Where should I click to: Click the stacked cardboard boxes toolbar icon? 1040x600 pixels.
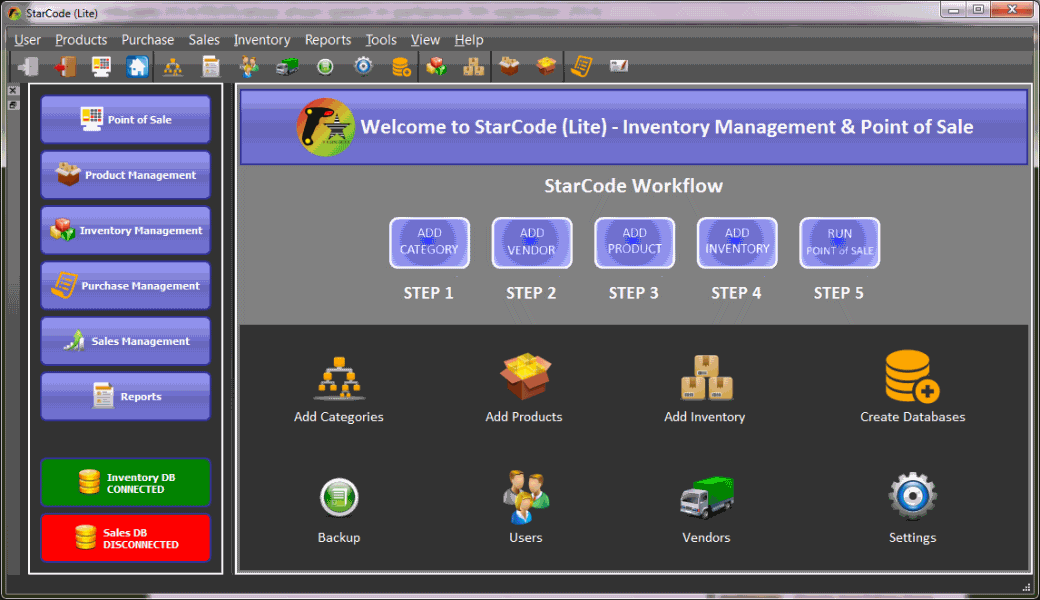point(474,66)
